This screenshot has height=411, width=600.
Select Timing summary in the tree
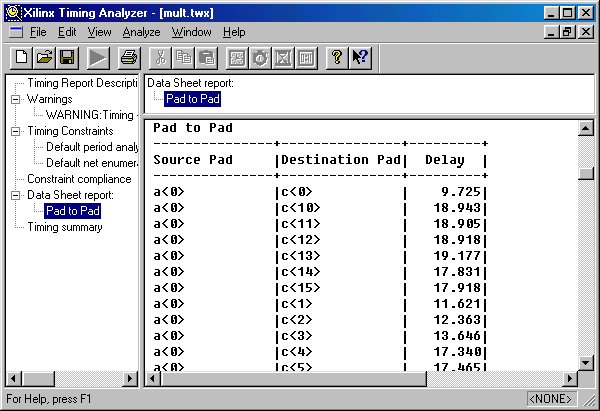click(x=65, y=227)
